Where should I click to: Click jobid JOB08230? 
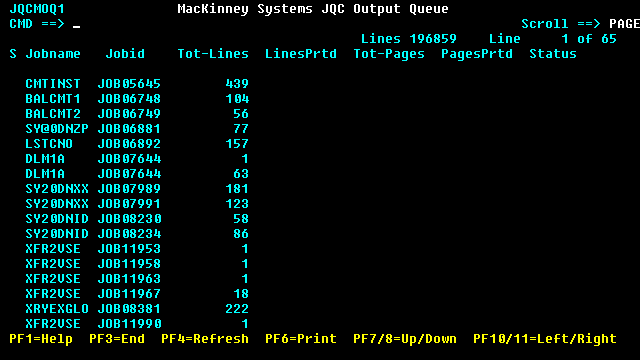pyautogui.click(x=129, y=219)
